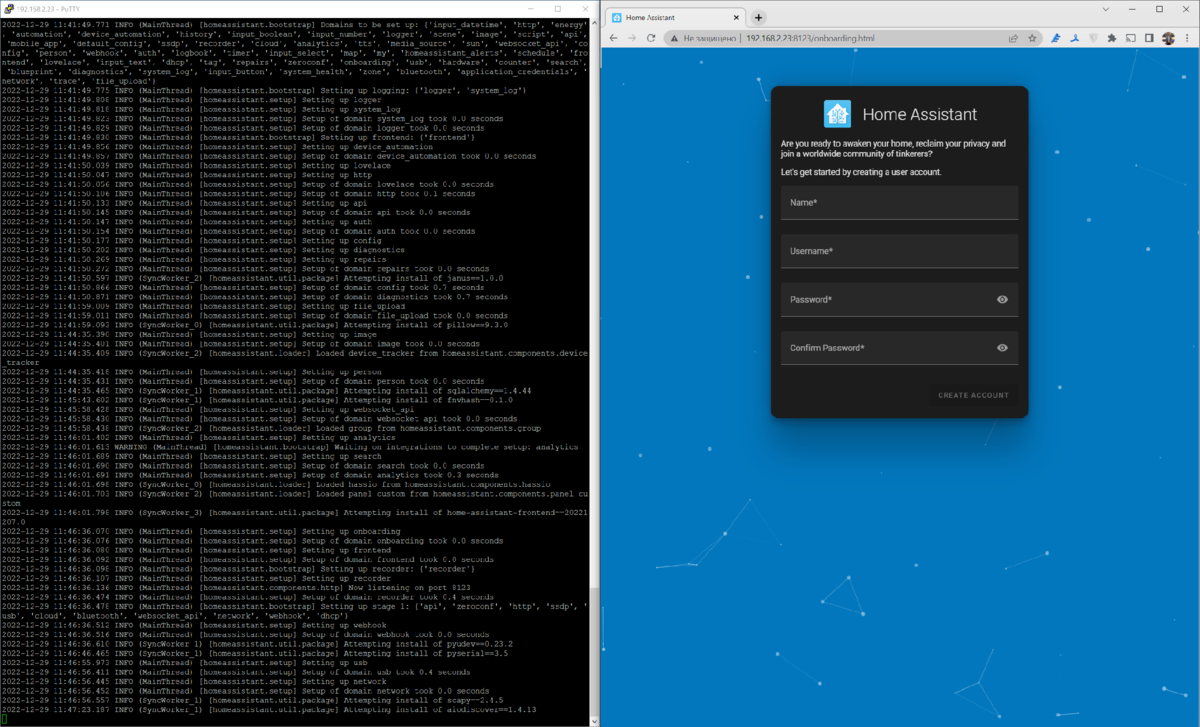Select the Home Assistant browser tab
The width and height of the screenshot is (1200, 727).
tap(670, 17)
